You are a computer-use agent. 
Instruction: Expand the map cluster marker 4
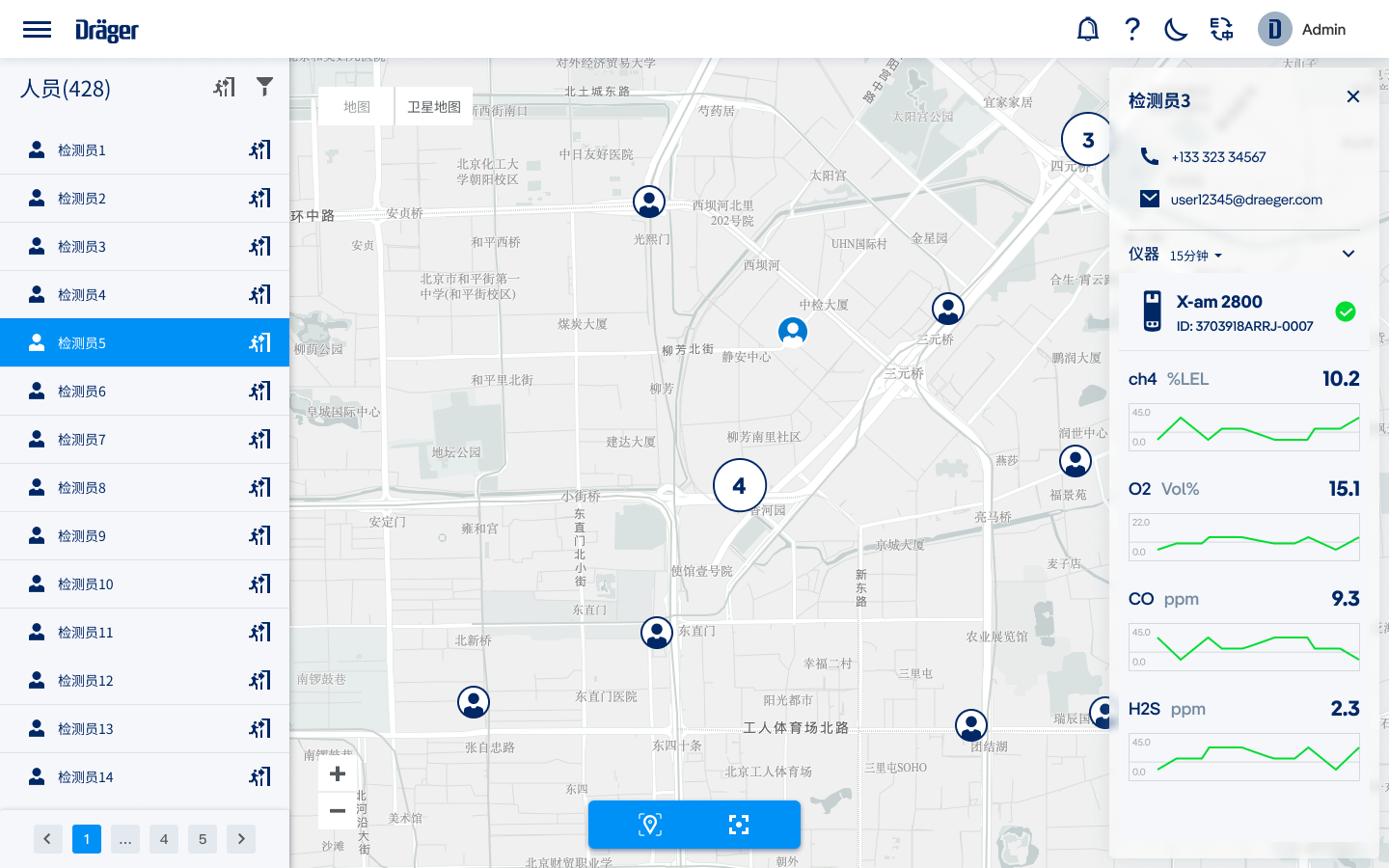pos(739,485)
